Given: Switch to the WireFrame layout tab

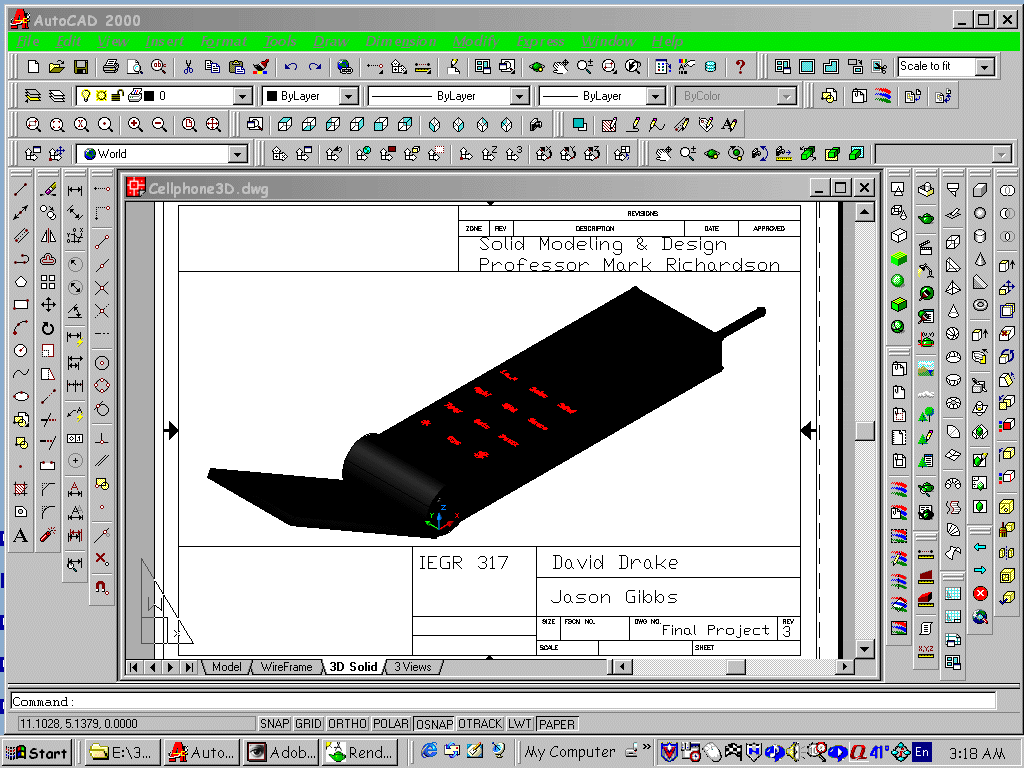Looking at the screenshot, I should (x=287, y=667).
